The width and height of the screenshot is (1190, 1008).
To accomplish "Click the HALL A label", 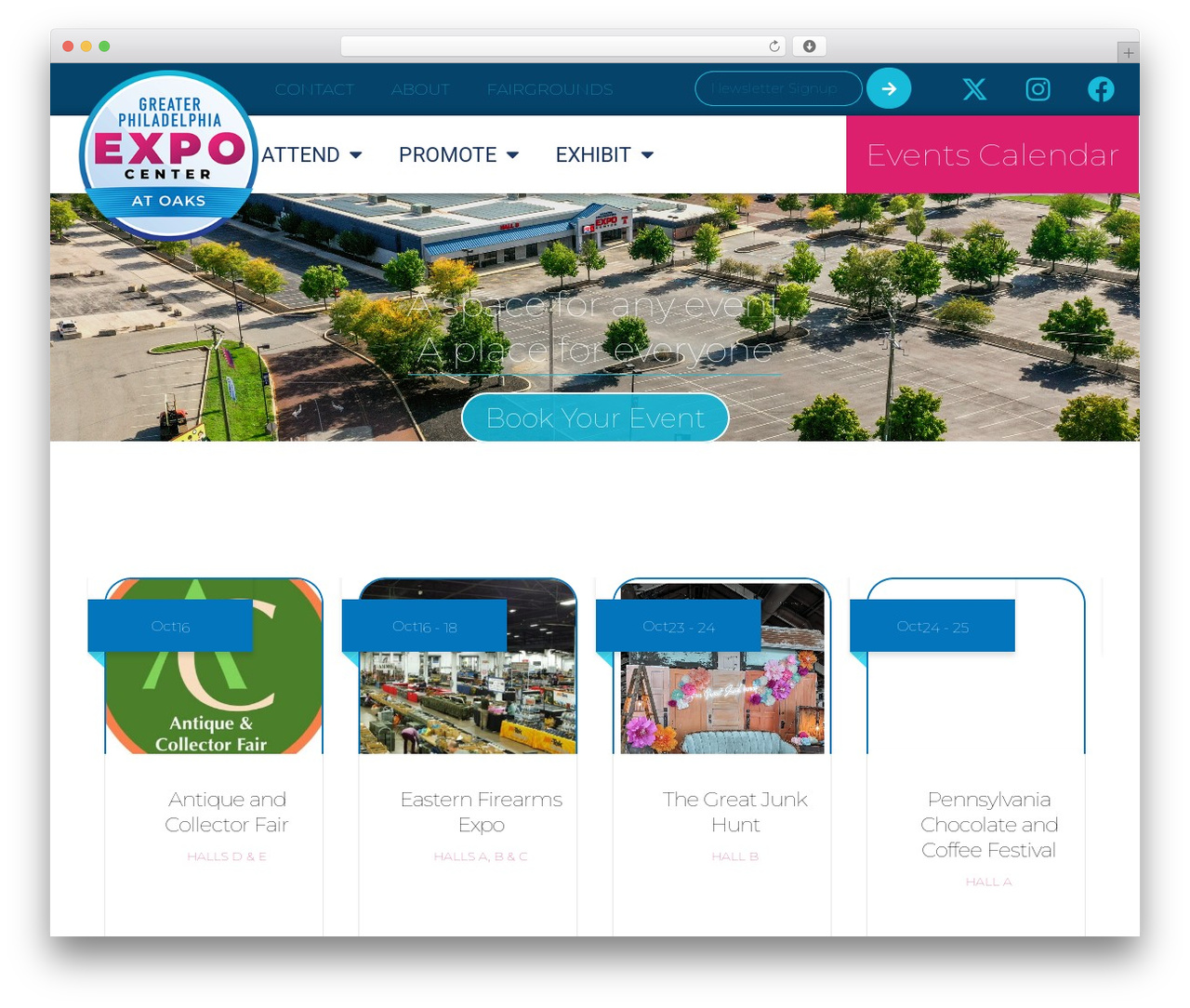I will coord(989,882).
